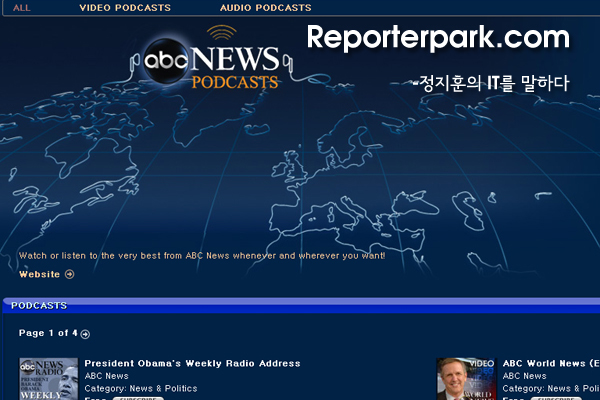Open the Website link

[x=39, y=274]
